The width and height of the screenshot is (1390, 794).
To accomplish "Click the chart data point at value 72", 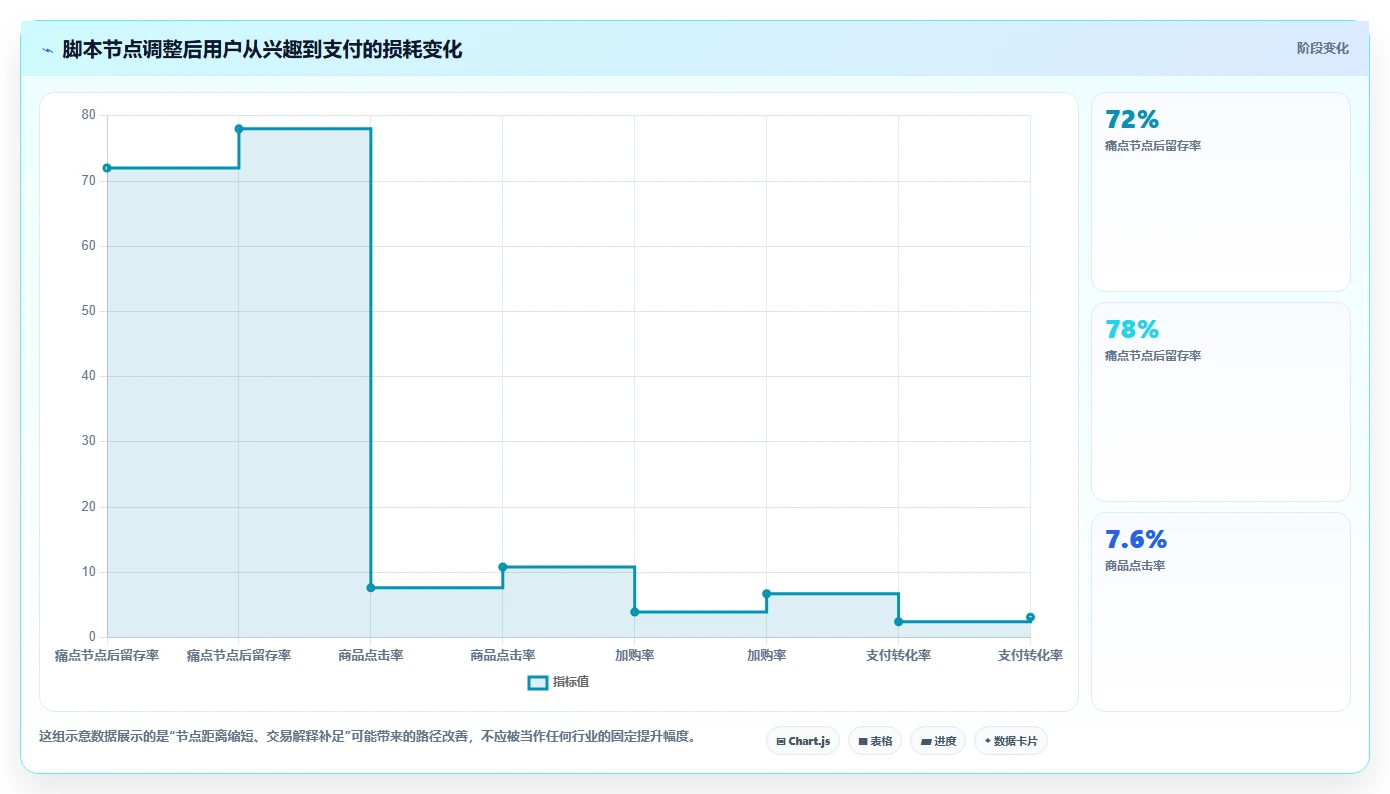I will [x=107, y=168].
